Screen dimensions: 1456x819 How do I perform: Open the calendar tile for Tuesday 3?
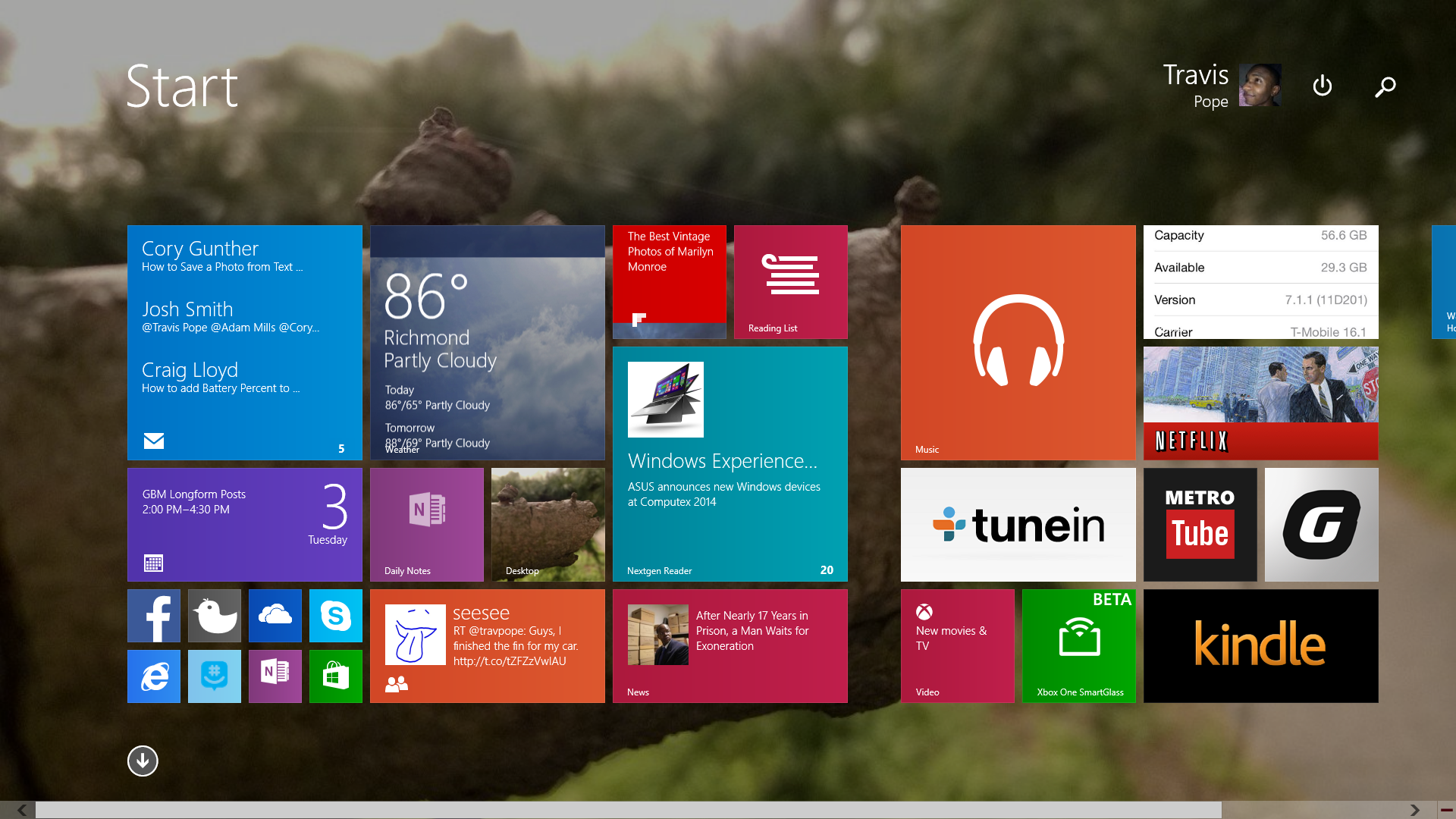[x=245, y=525]
